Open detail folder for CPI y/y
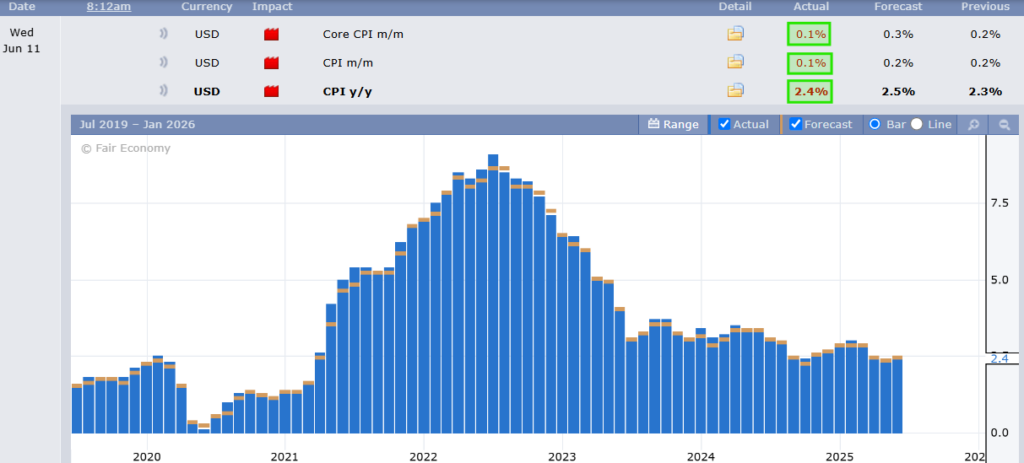 click(x=735, y=91)
